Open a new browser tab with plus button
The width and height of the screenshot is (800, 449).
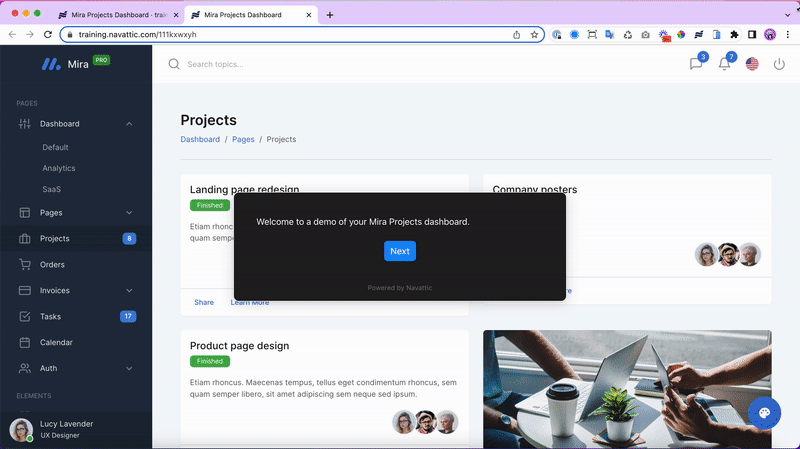tap(330, 15)
